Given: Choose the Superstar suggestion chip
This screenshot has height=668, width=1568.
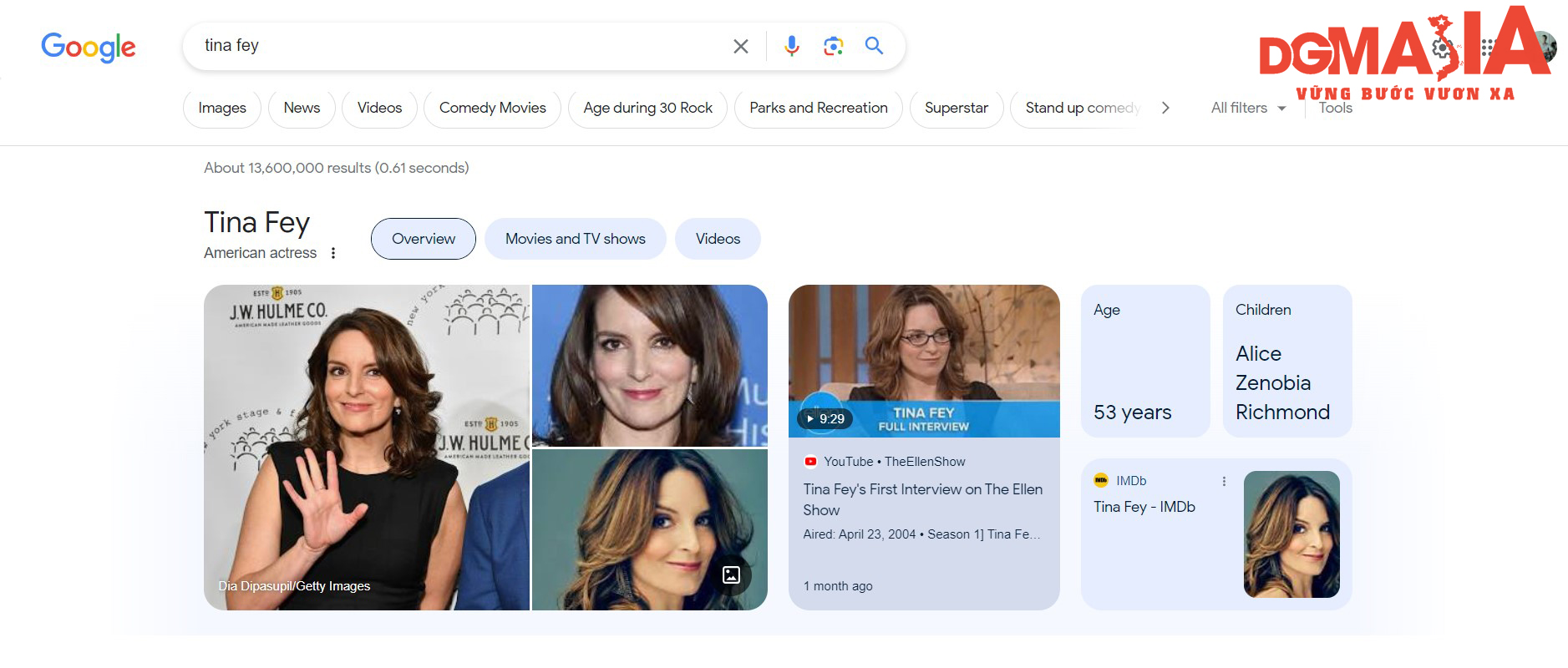Looking at the screenshot, I should 956,108.
